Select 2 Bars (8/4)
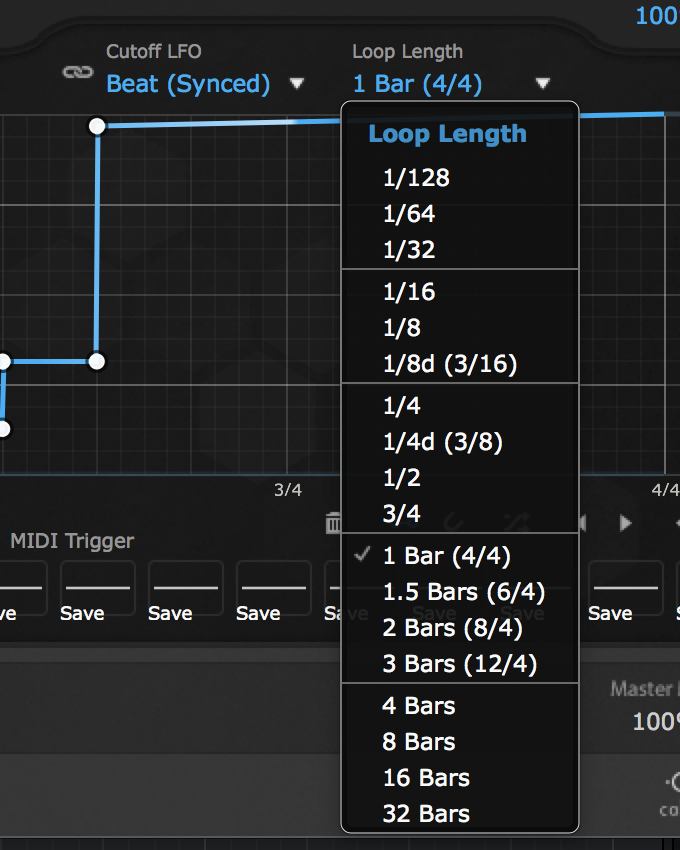 460,628
